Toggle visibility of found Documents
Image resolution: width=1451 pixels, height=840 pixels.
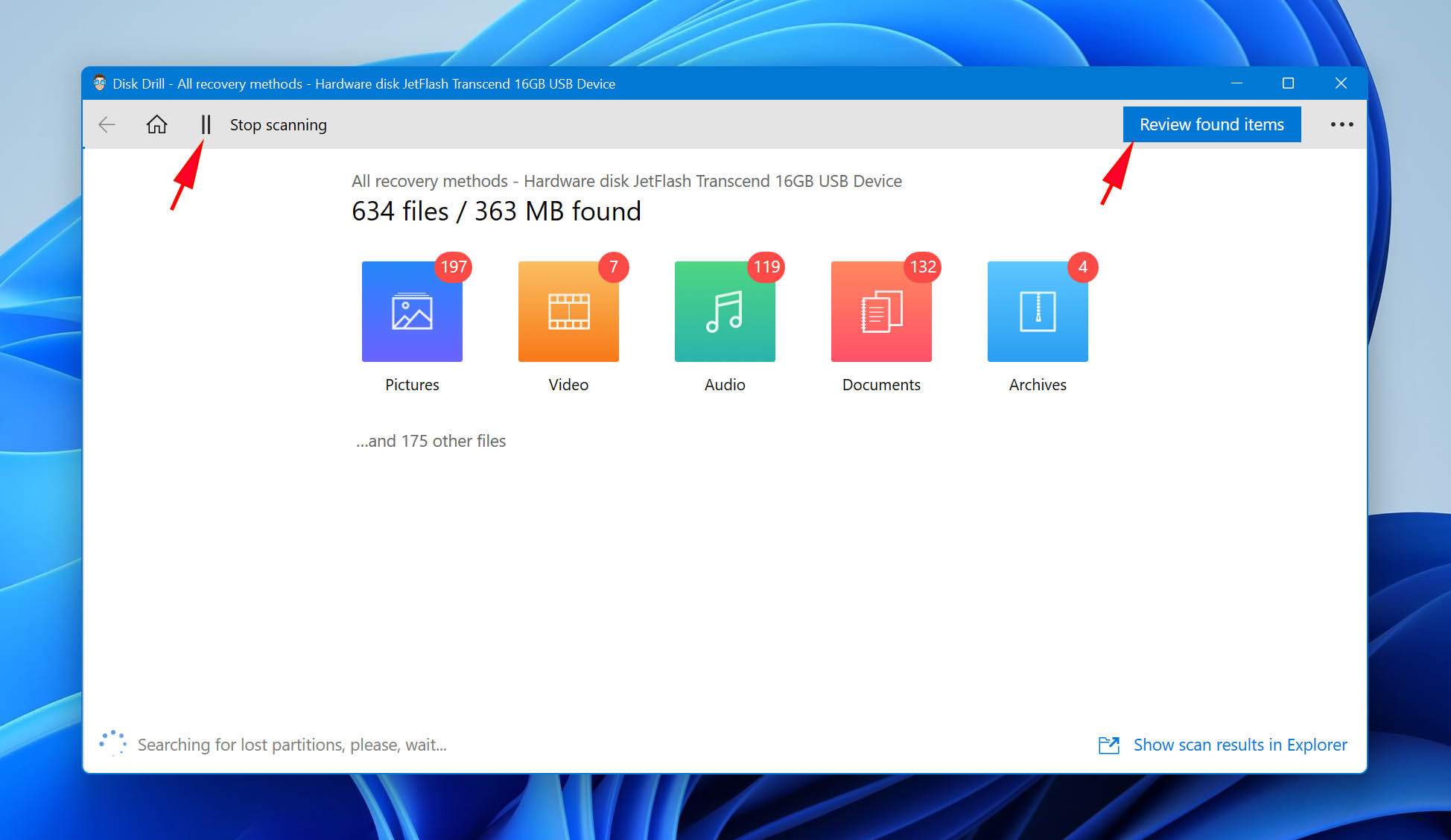pyautogui.click(x=880, y=311)
